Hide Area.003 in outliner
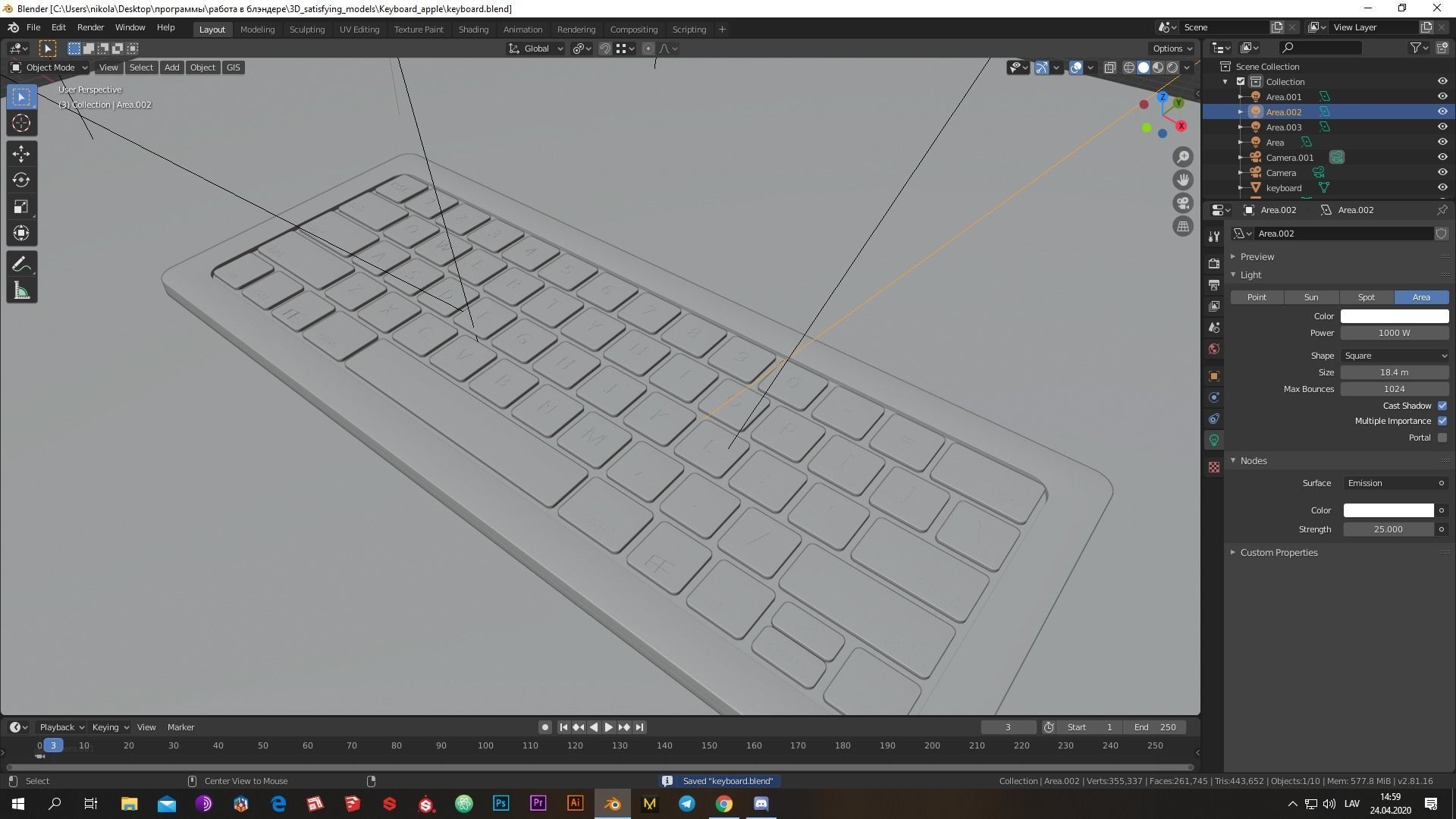The width and height of the screenshot is (1456, 819). (x=1442, y=127)
